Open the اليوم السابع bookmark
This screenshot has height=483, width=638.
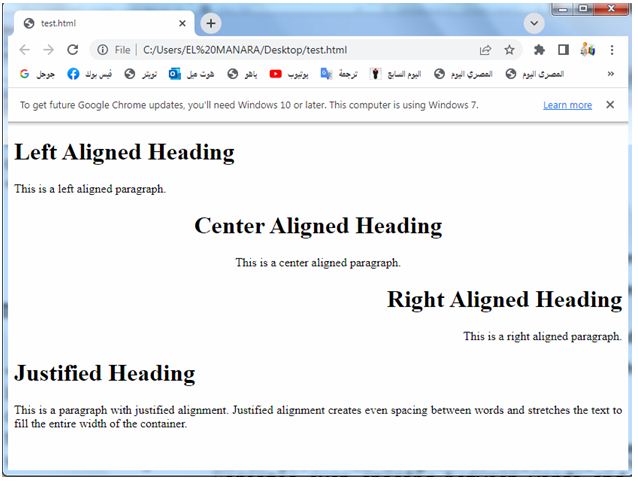click(x=395, y=74)
